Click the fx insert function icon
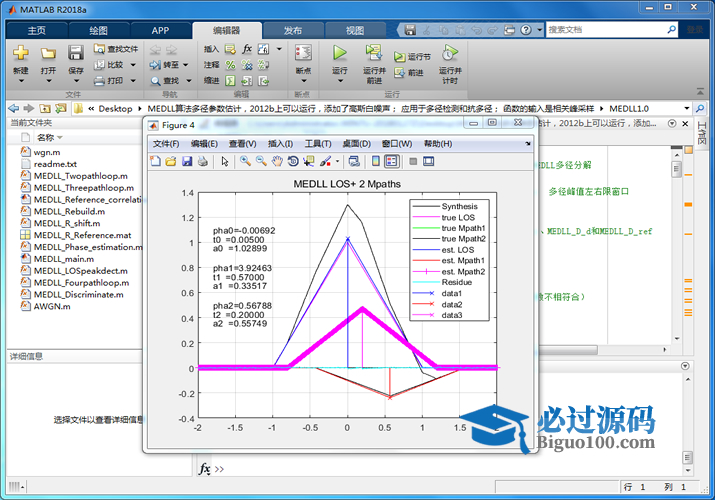Viewport: 715px width, 500px height. tap(247, 48)
